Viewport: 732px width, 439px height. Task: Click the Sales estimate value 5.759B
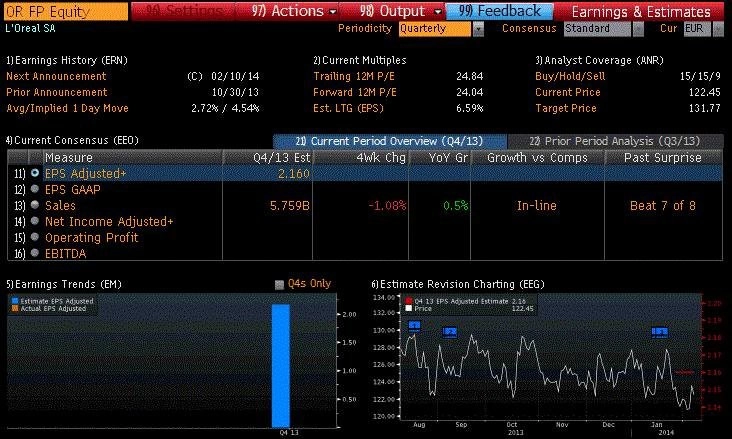(290, 205)
